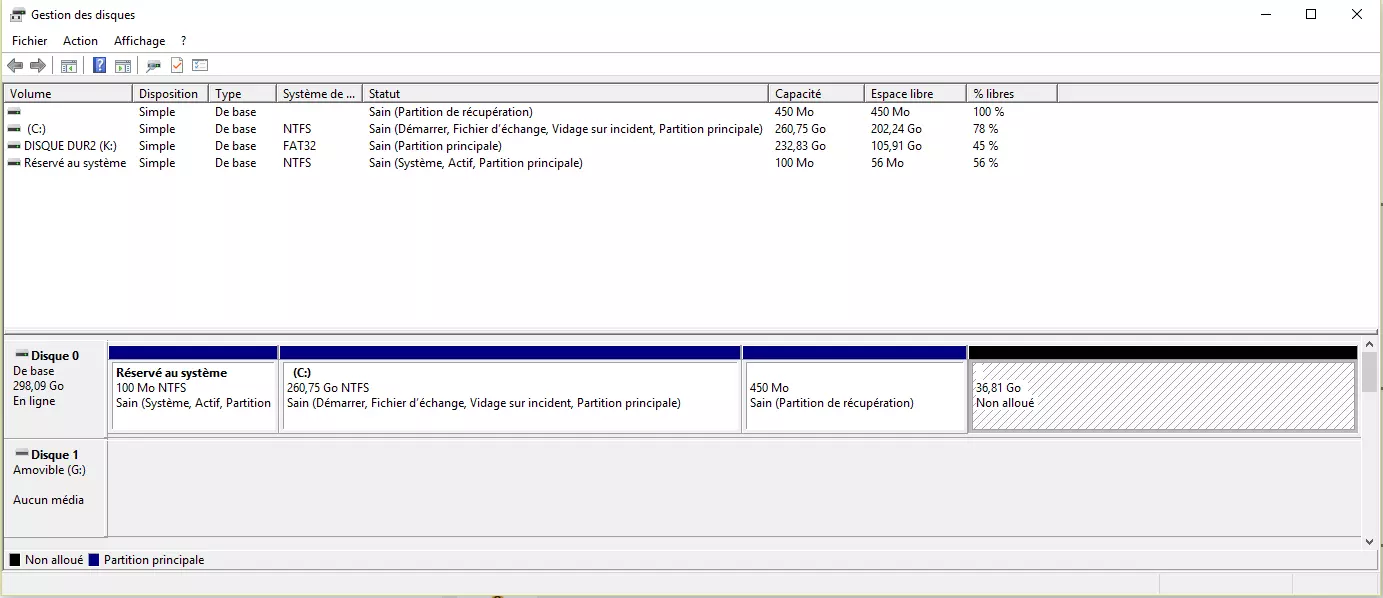This screenshot has height=598, width=1383.
Task: Open the Affichage menu
Action: click(x=140, y=41)
